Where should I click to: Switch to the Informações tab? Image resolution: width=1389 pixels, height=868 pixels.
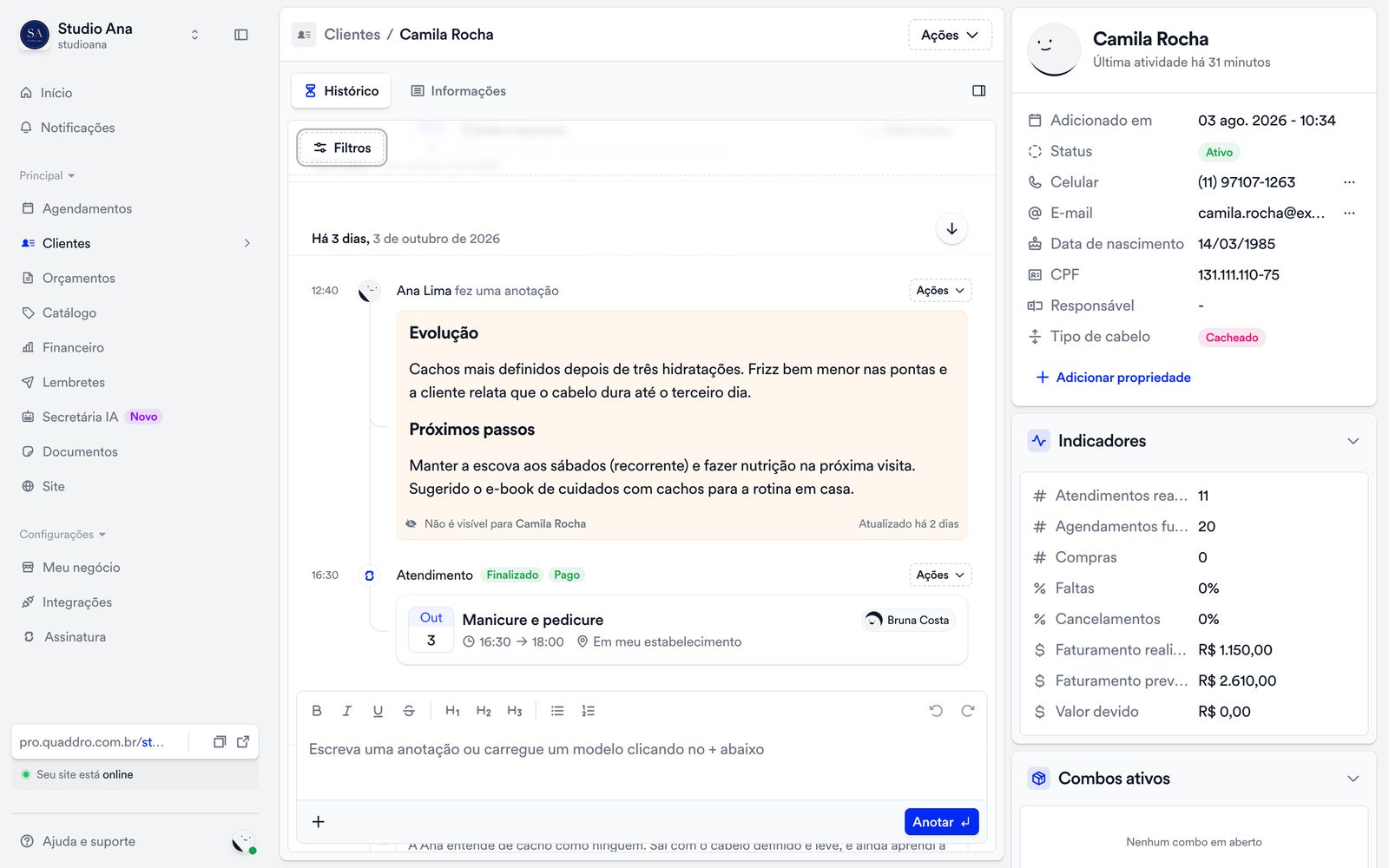click(x=458, y=91)
